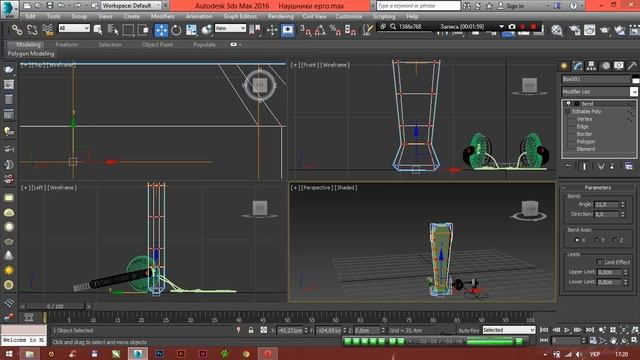Image resolution: width=640 pixels, height=360 pixels.
Task: Open the Utilities panel hammer tab
Action: 632,66
